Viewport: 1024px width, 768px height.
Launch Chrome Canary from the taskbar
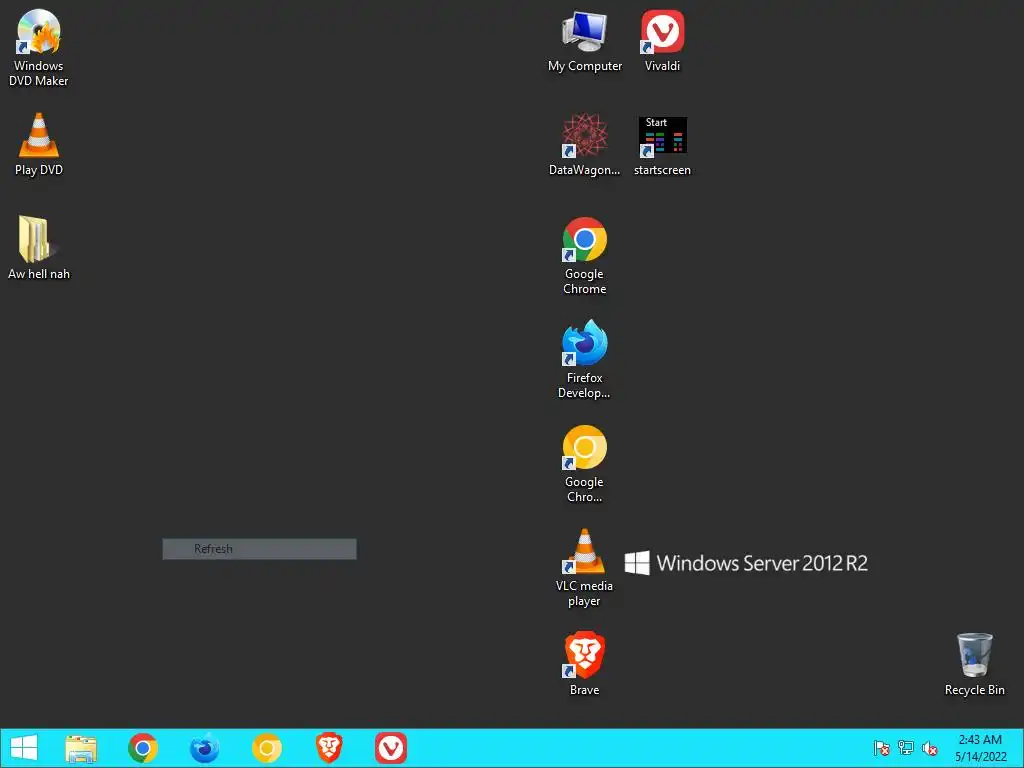pyautogui.click(x=266, y=748)
